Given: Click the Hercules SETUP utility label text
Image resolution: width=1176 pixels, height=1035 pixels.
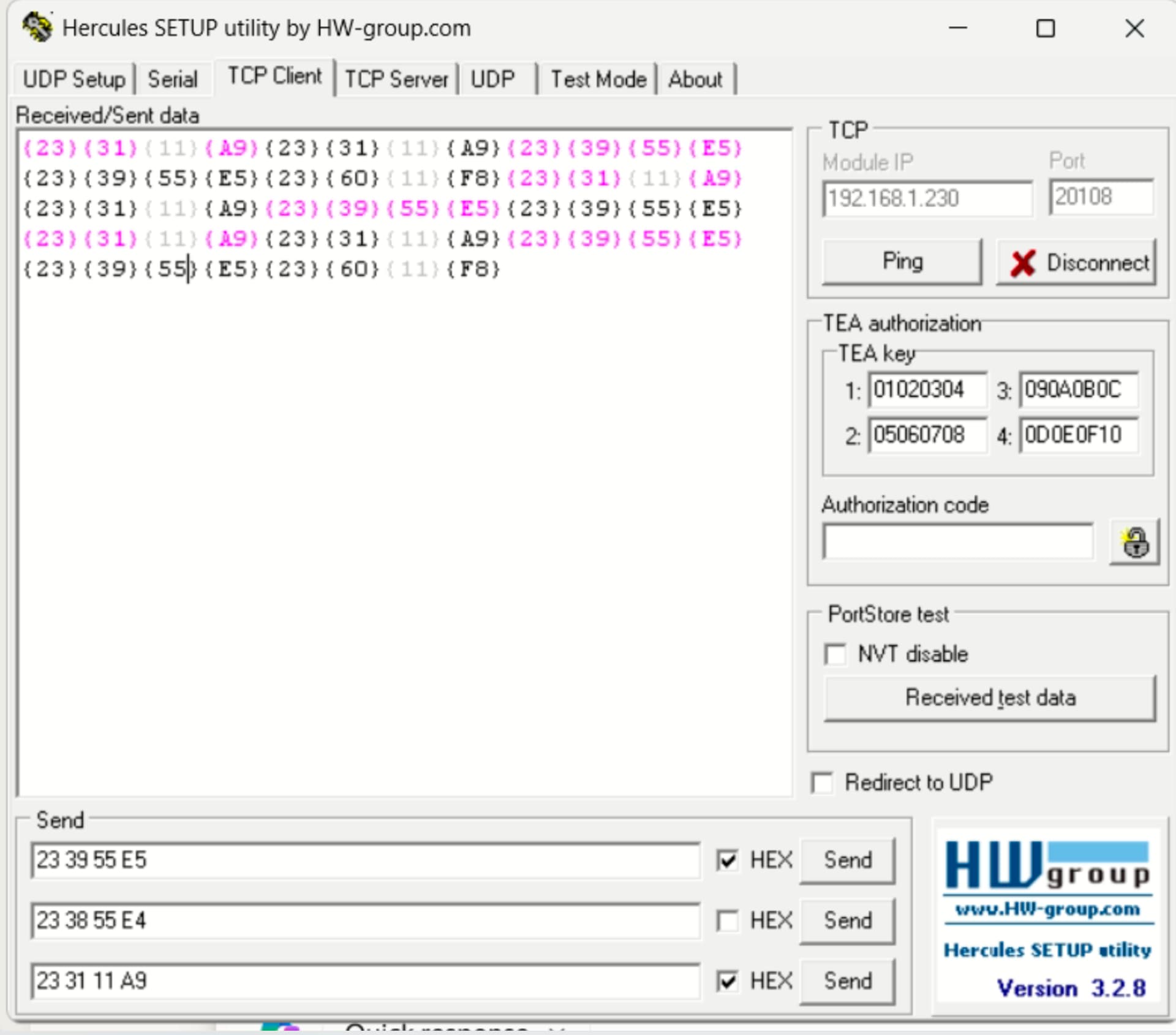Looking at the screenshot, I should [1047, 950].
